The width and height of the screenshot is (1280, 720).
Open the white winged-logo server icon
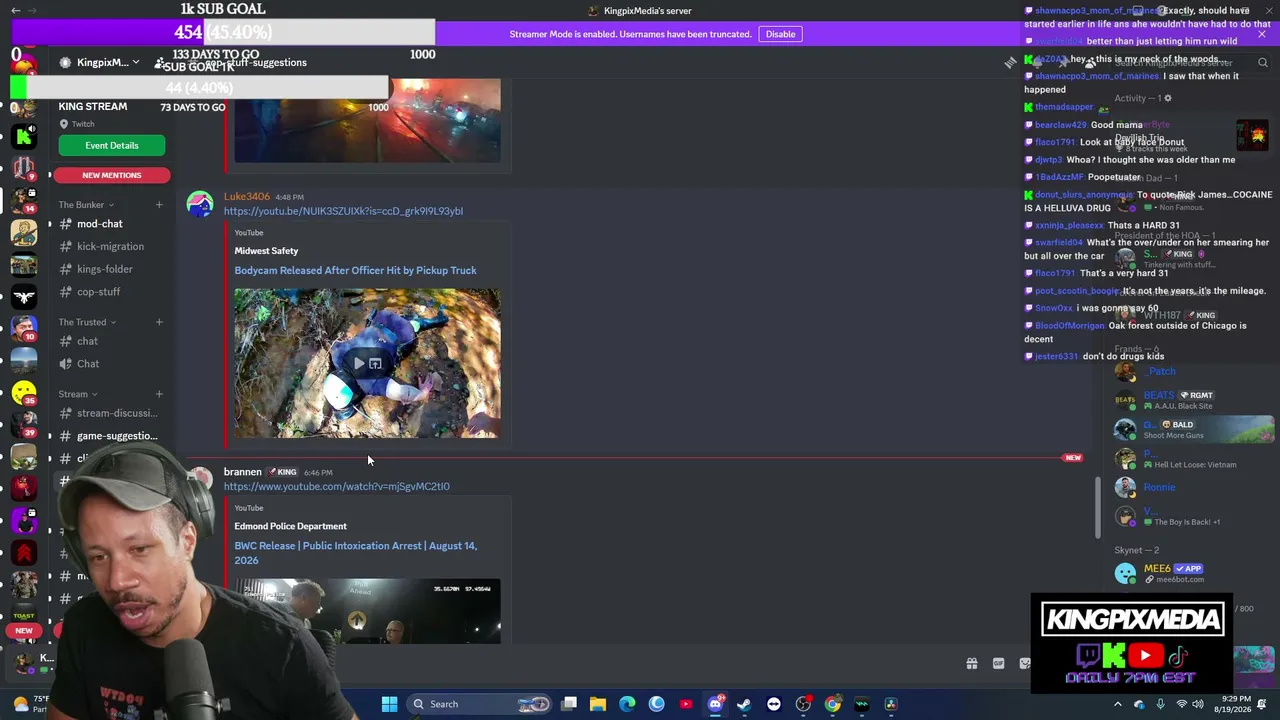[24, 297]
